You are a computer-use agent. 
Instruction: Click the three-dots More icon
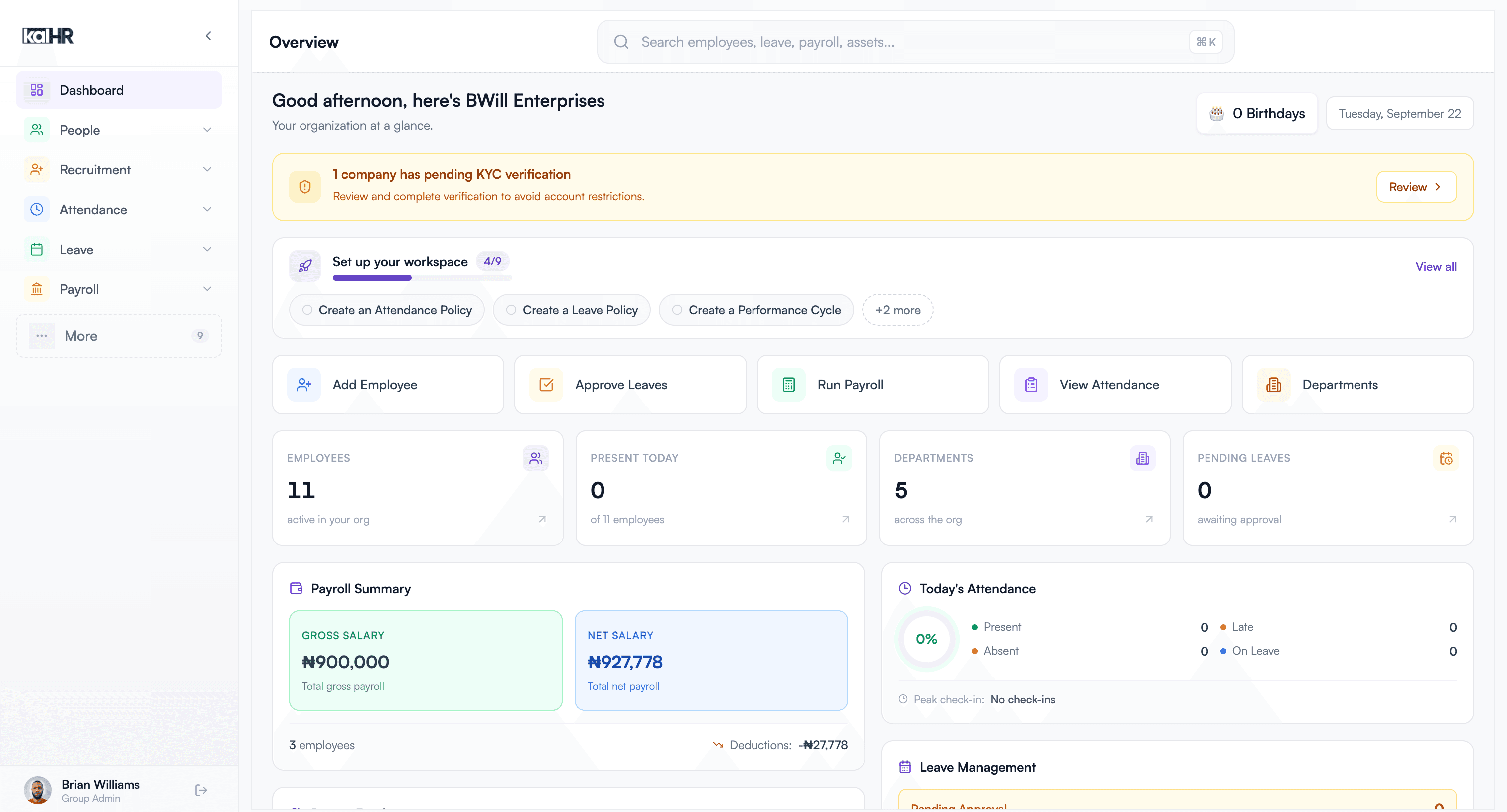[41, 336]
